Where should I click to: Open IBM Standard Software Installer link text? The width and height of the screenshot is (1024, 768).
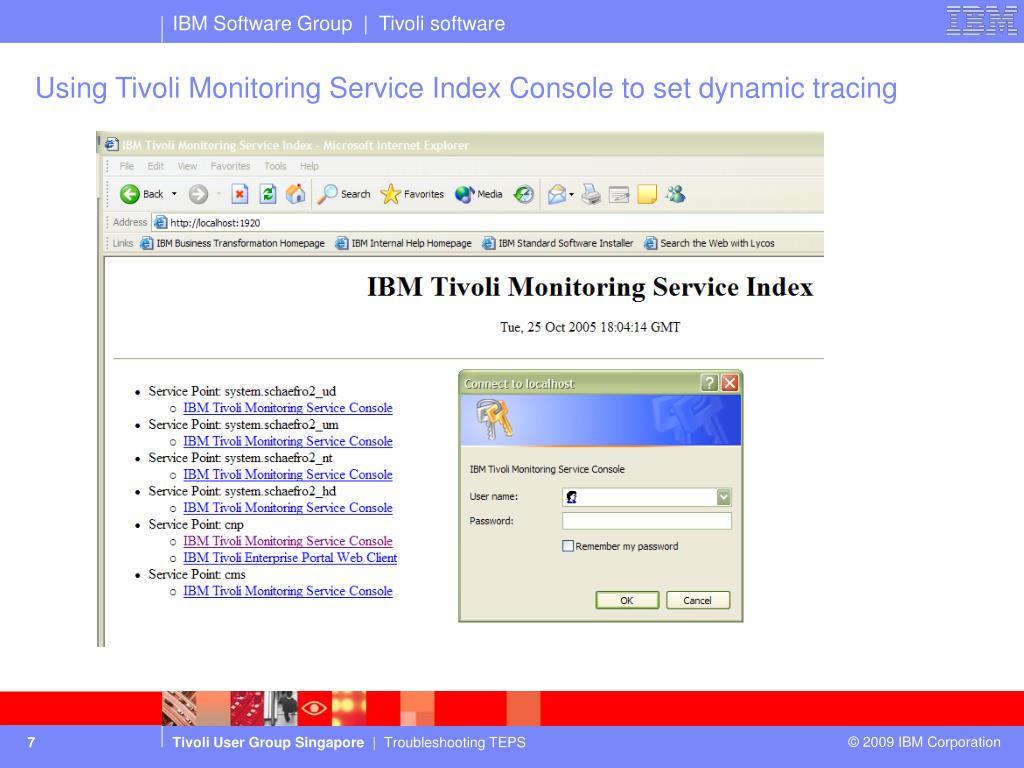click(x=566, y=243)
